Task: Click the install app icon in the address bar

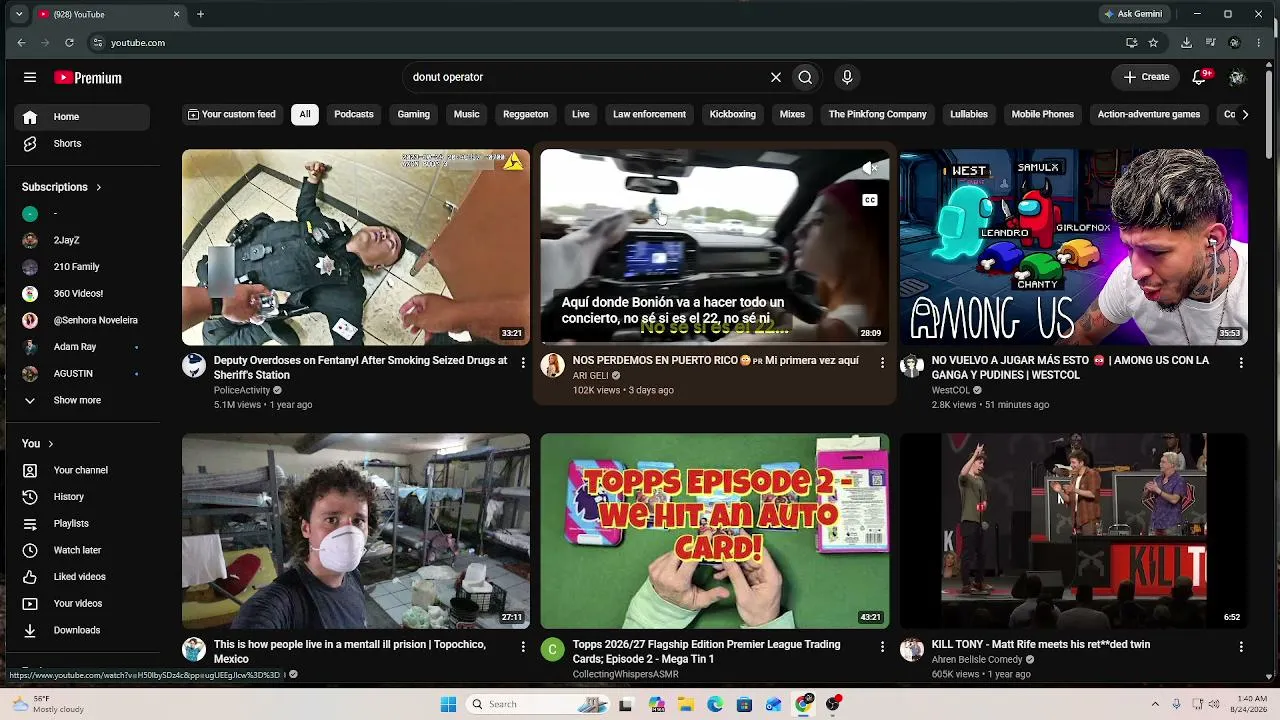Action: (1131, 43)
